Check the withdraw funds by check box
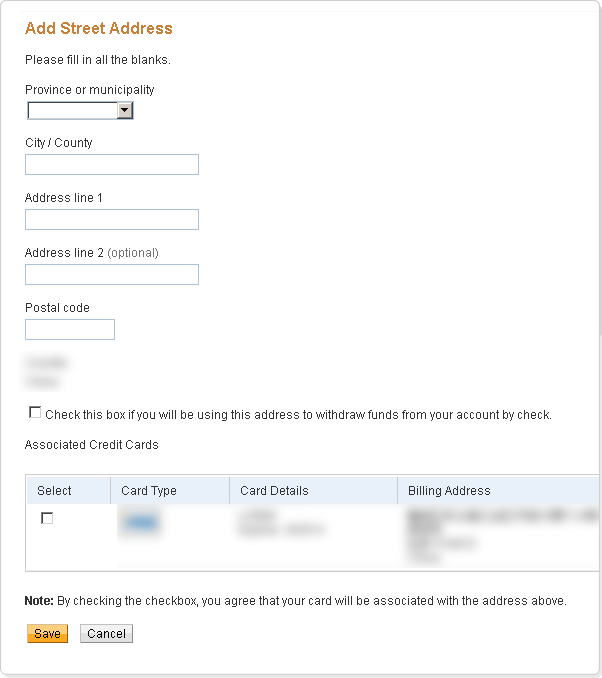The image size is (602, 678). pyautogui.click(x=36, y=412)
